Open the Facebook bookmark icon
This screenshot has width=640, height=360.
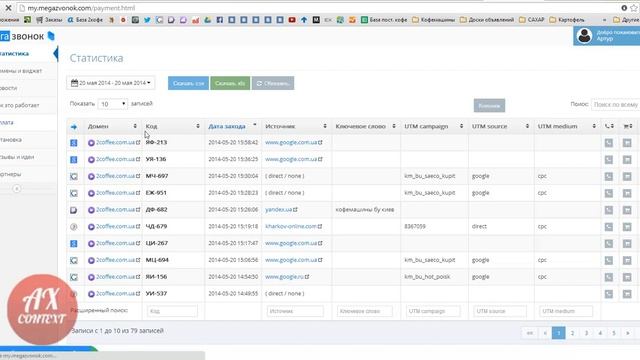pos(220,20)
